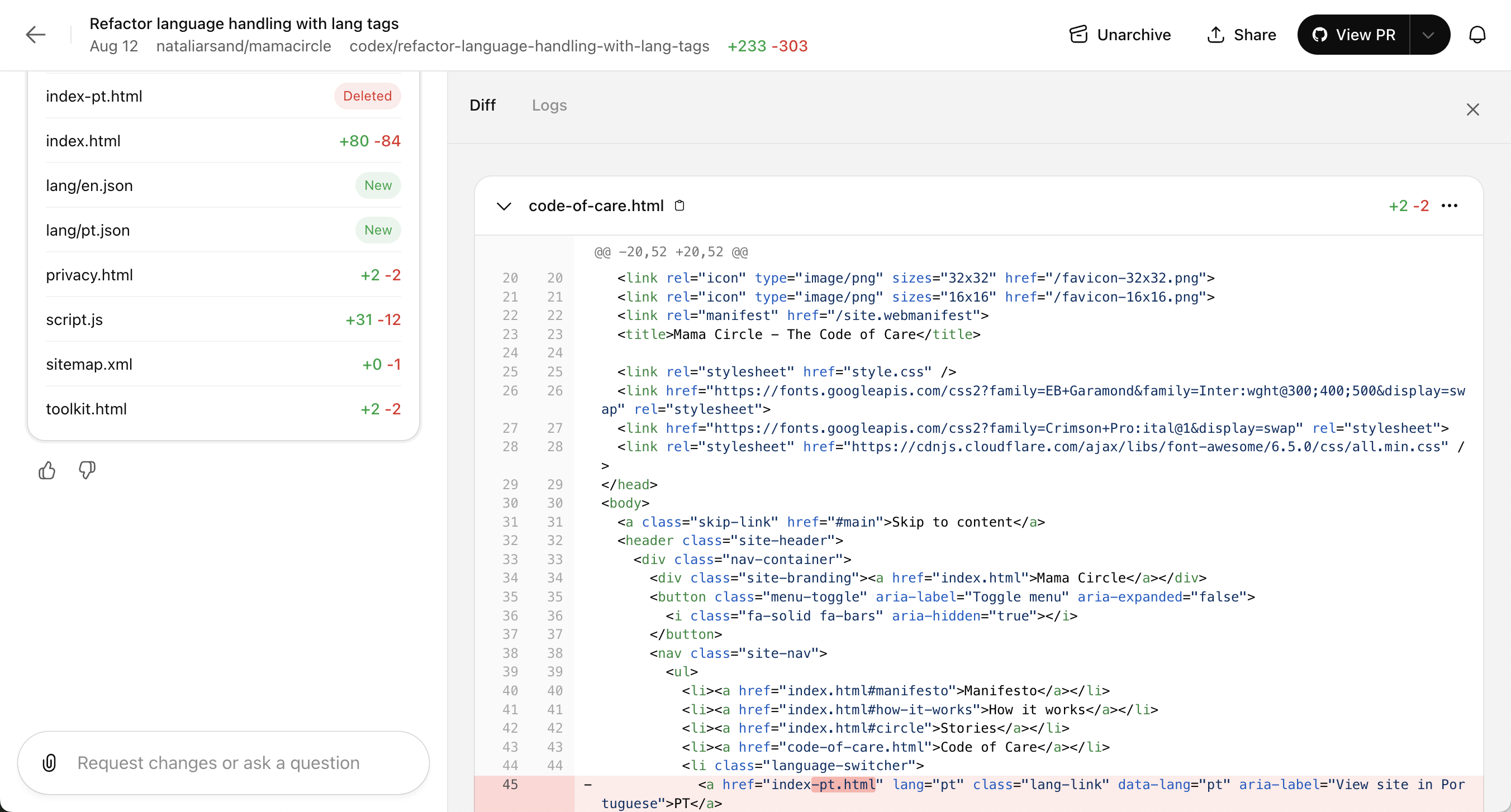Open the Share panel
The image size is (1511, 812).
point(1242,35)
